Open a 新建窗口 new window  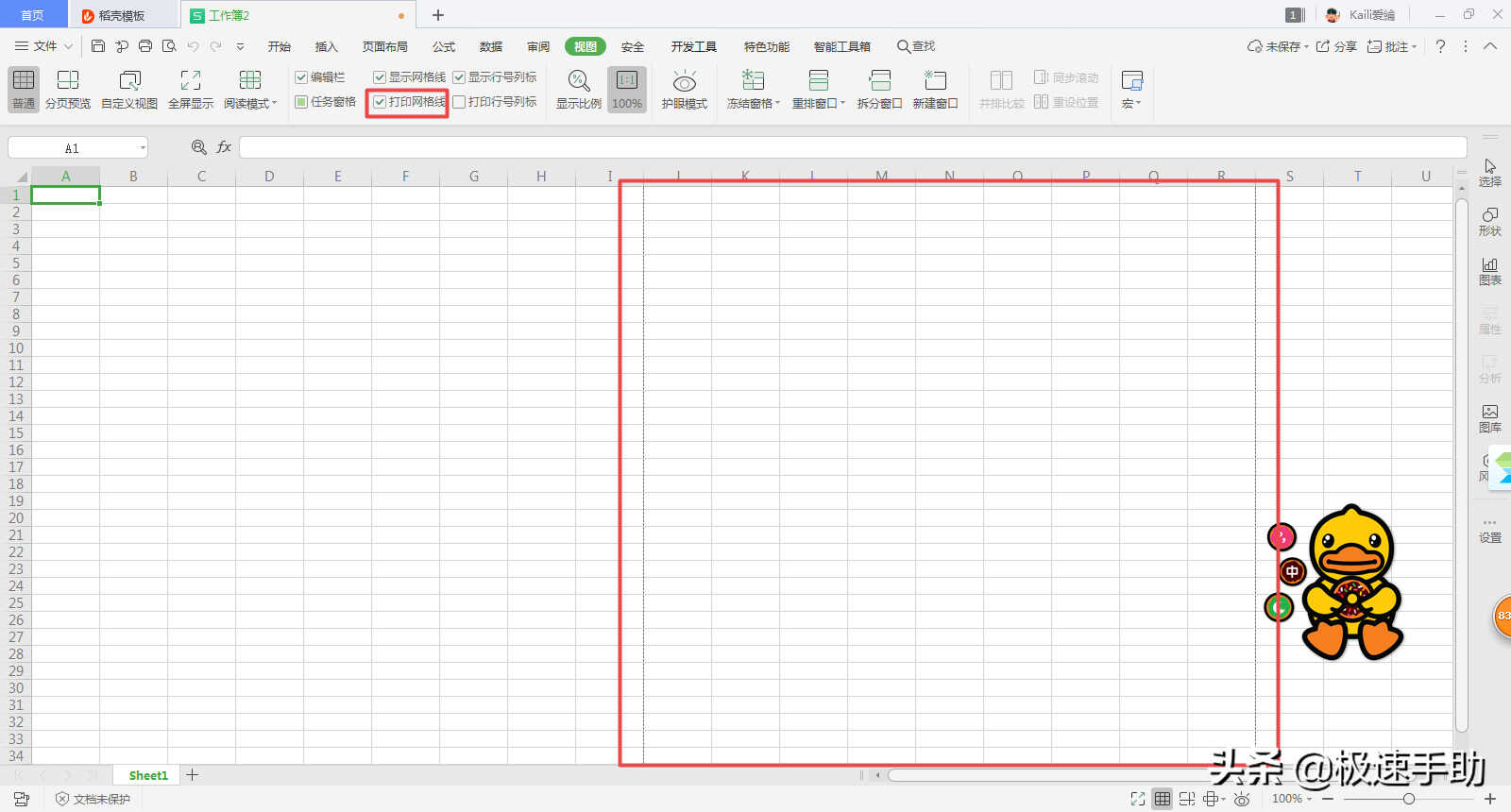(935, 90)
